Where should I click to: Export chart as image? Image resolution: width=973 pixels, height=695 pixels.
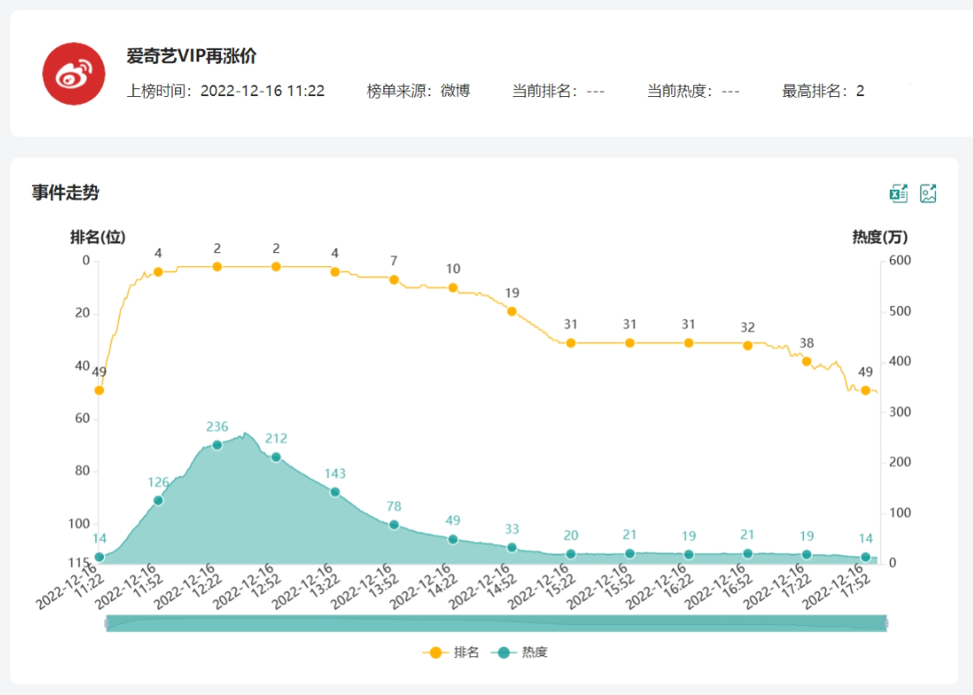[x=928, y=194]
